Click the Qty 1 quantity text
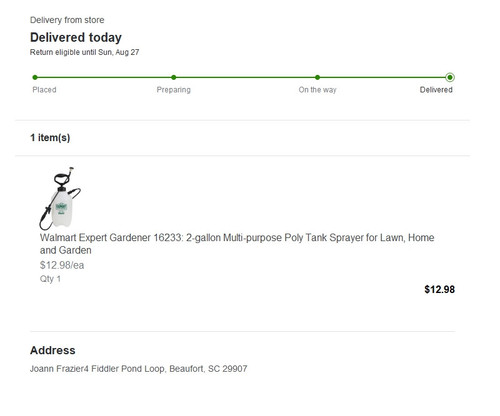The height and width of the screenshot is (416, 500). point(50,279)
